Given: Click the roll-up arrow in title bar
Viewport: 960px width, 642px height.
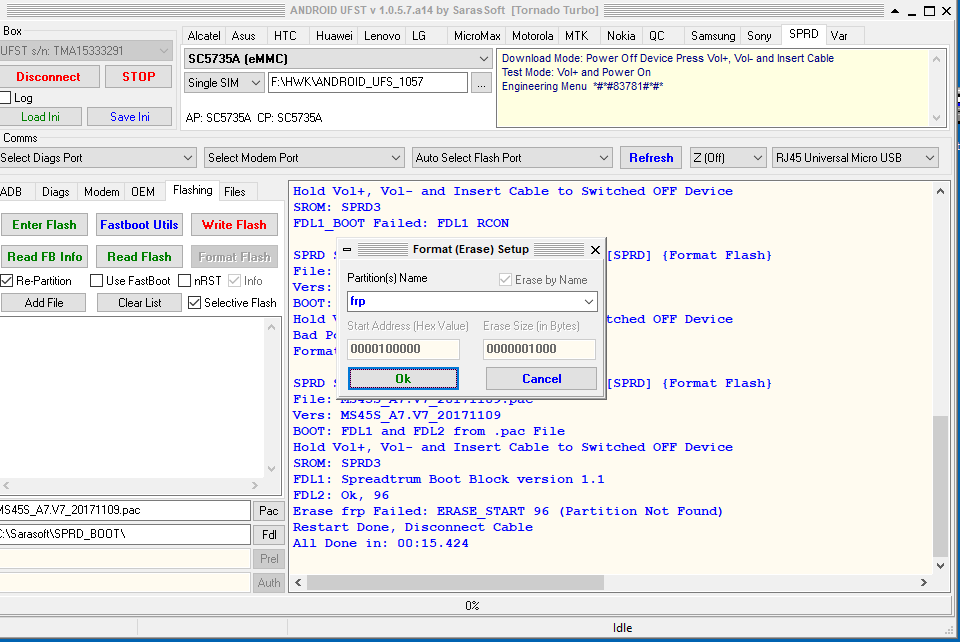Looking at the screenshot, I should pyautogui.click(x=894, y=11).
